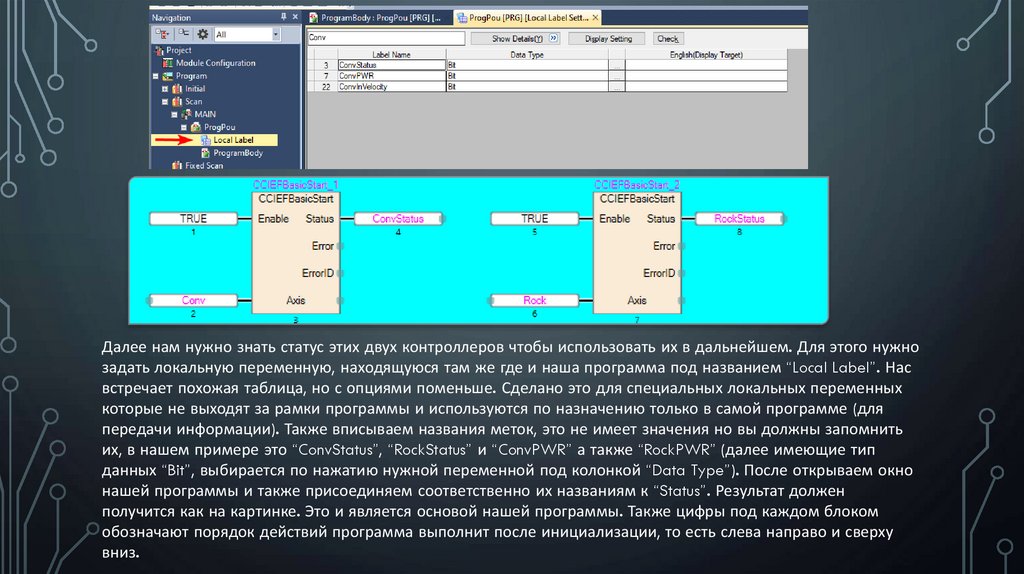Click English(Display Target) column header

[706, 55]
